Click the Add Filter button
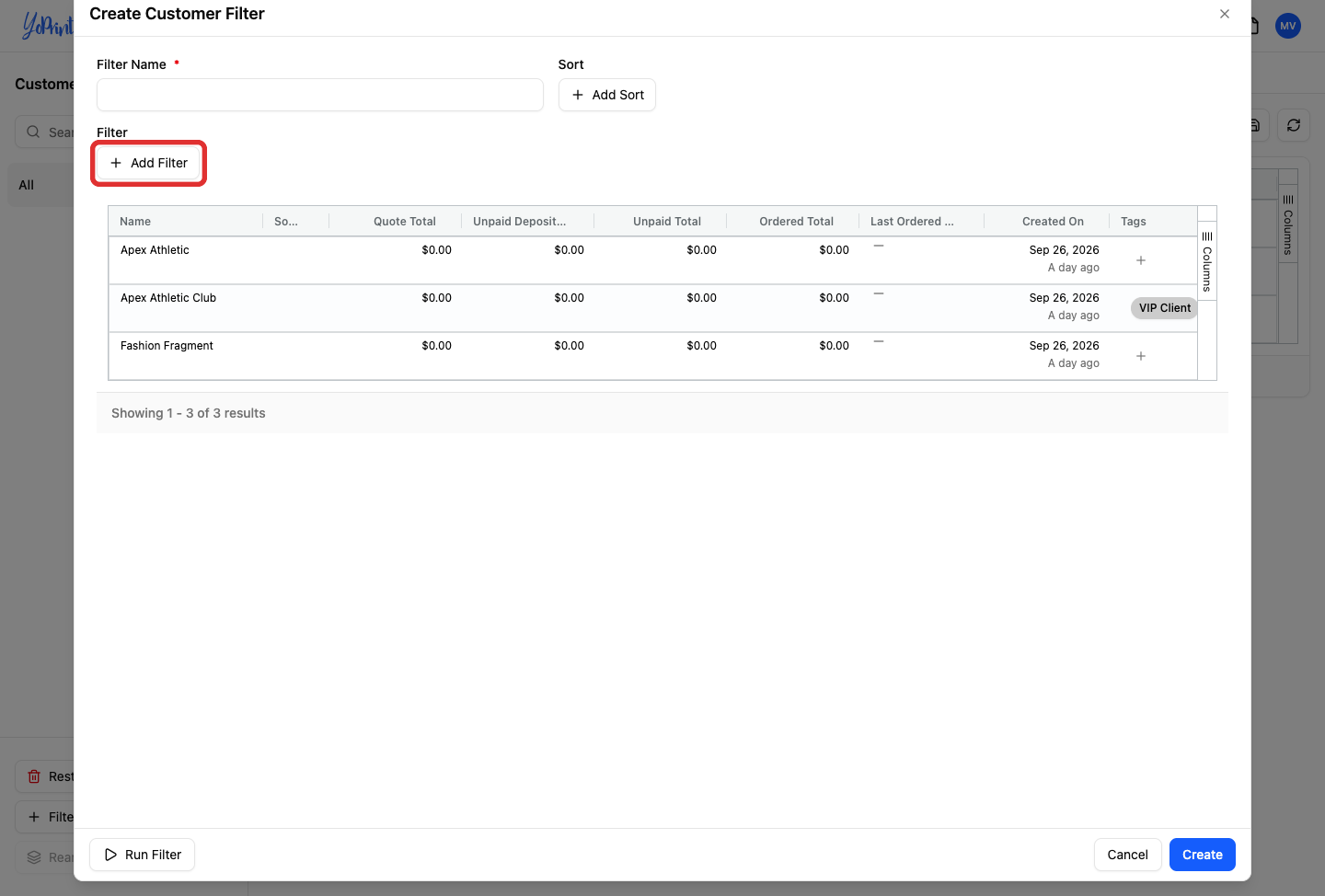The image size is (1325, 896). 149,163
